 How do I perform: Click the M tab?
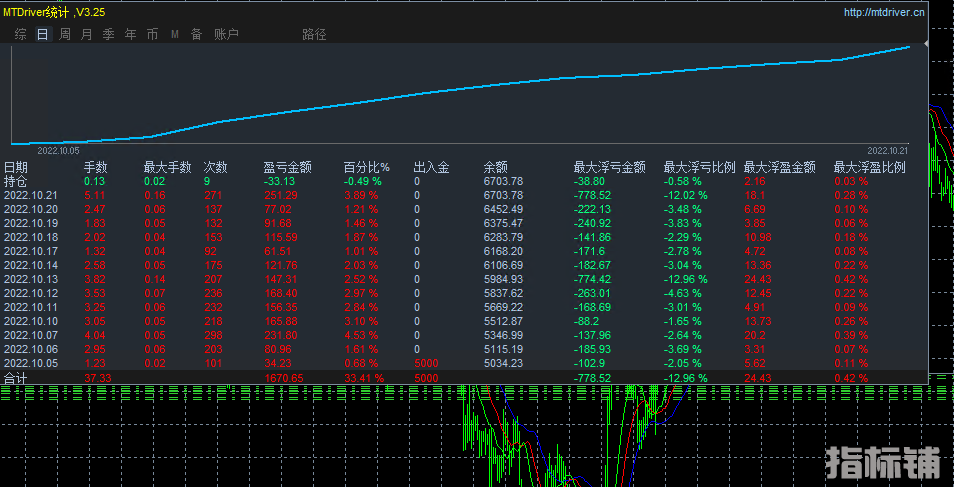point(175,34)
